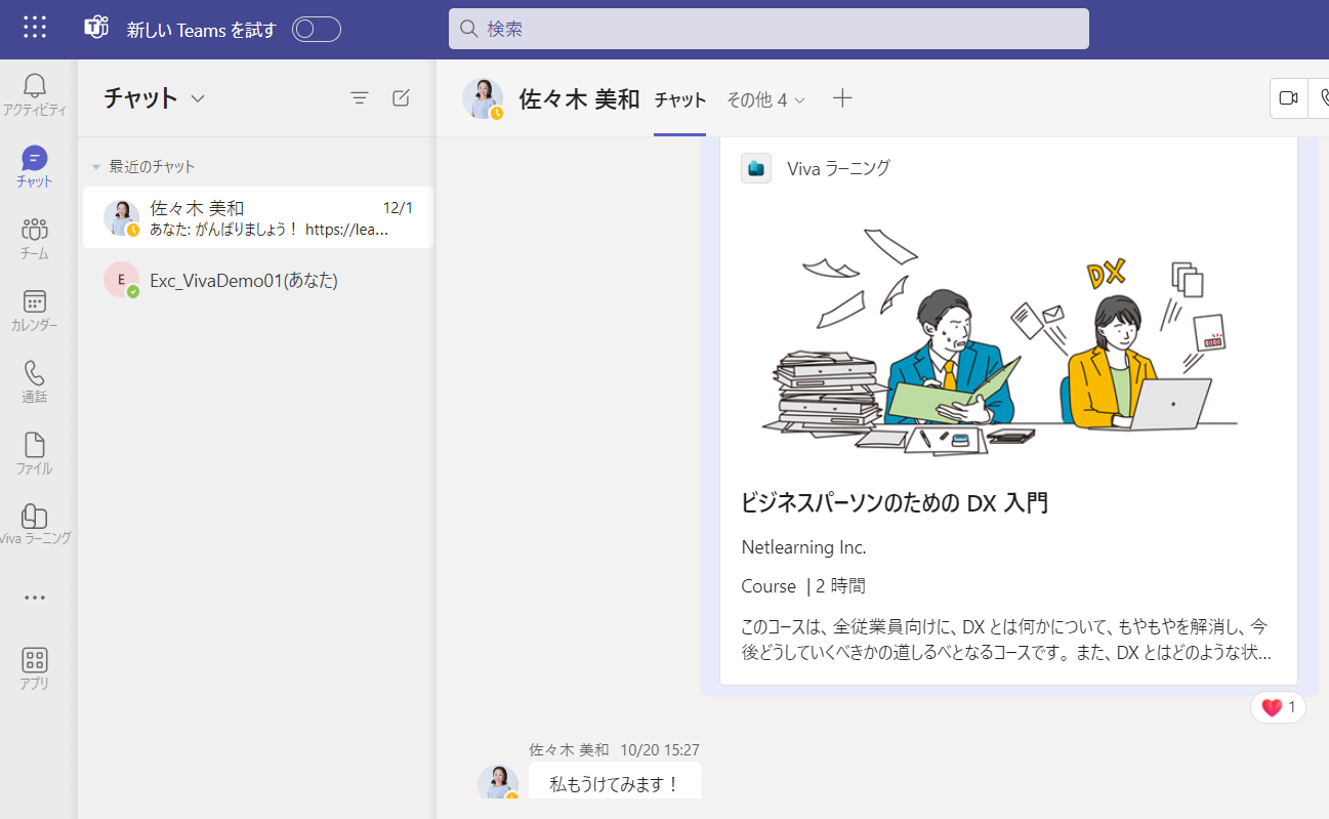Start an audio call

(1320, 98)
